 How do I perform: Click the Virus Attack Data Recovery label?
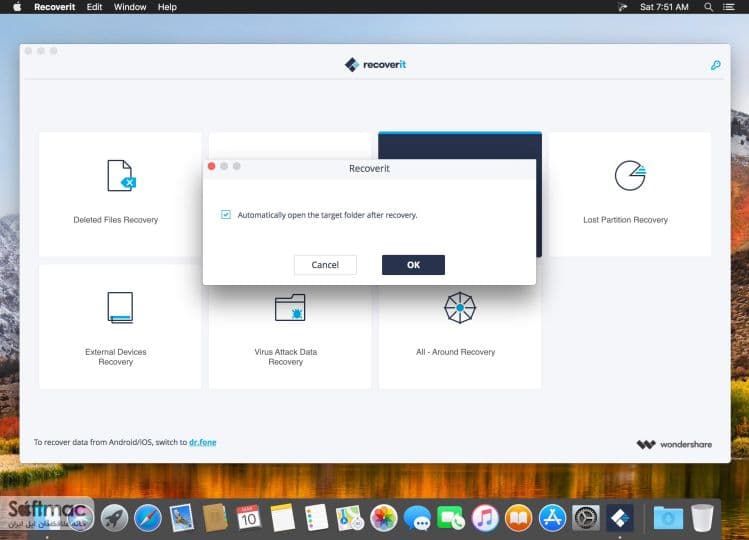click(x=286, y=357)
